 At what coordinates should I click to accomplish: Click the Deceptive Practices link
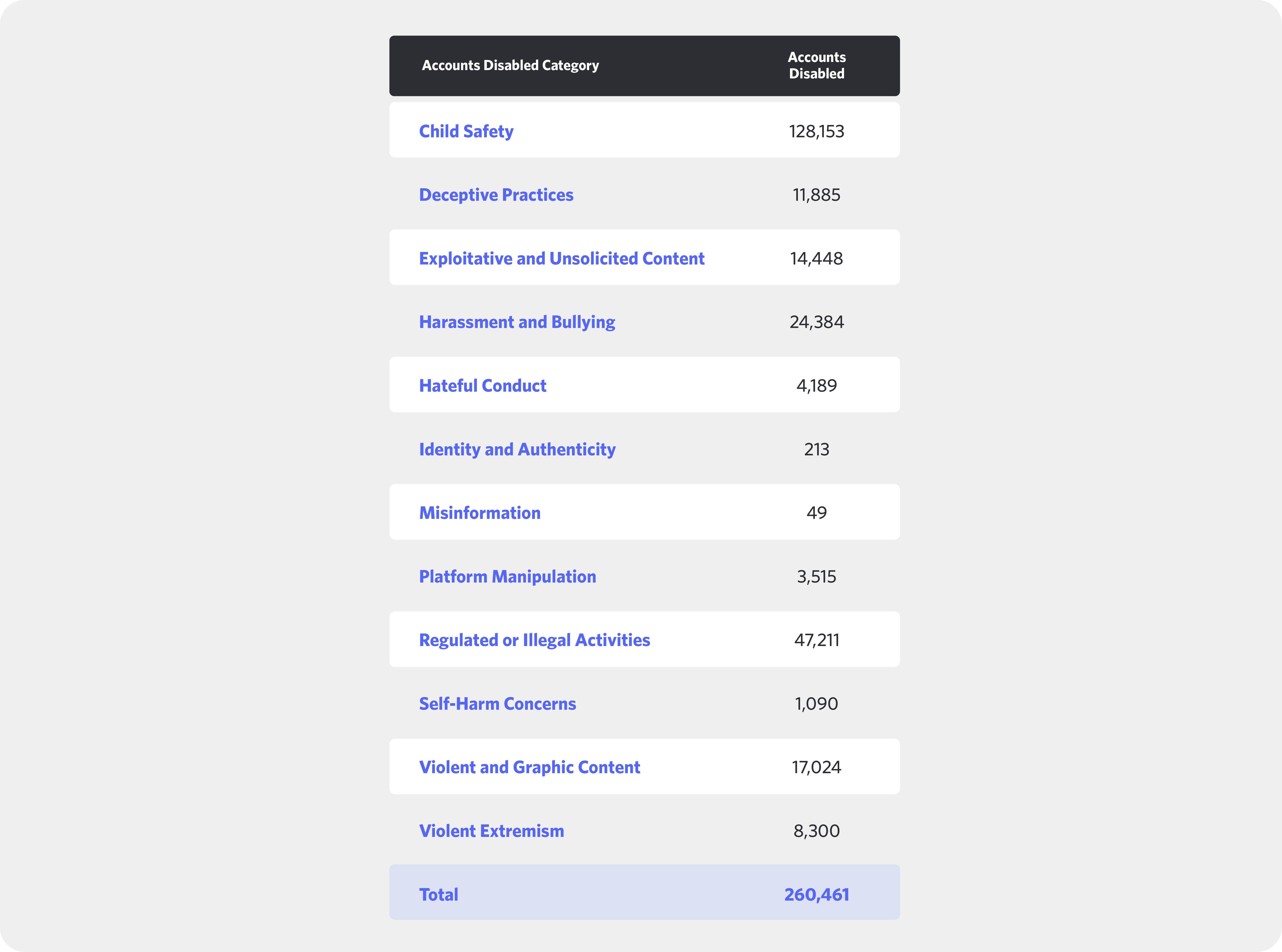pyautogui.click(x=496, y=195)
